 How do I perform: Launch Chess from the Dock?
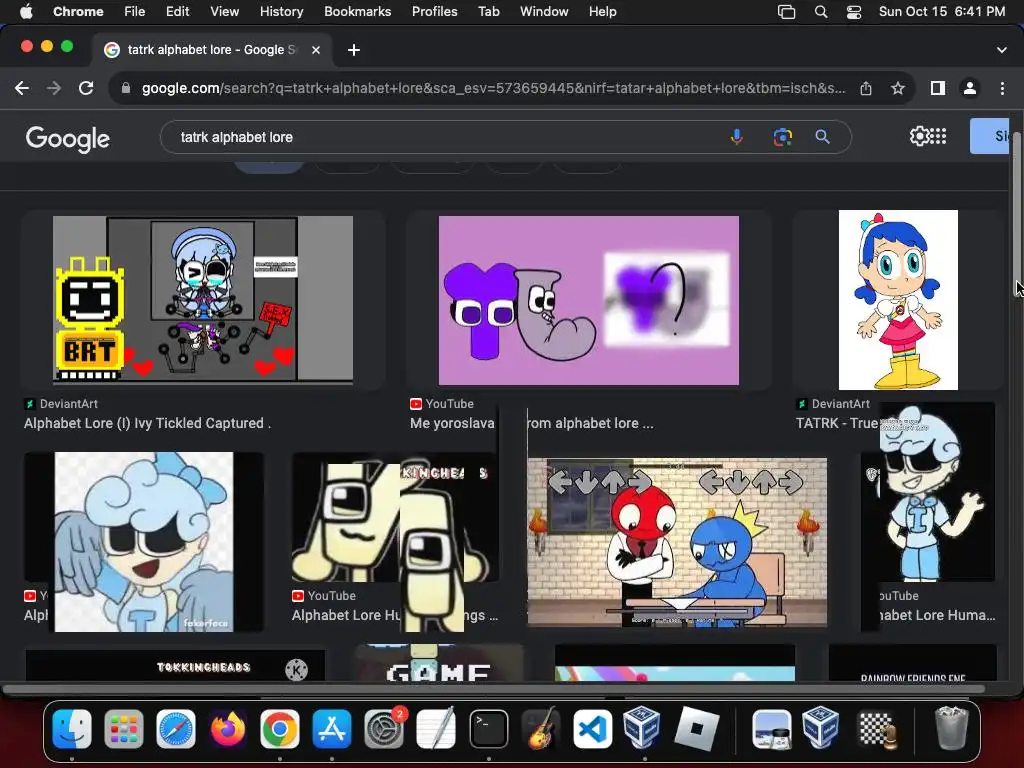pos(876,729)
